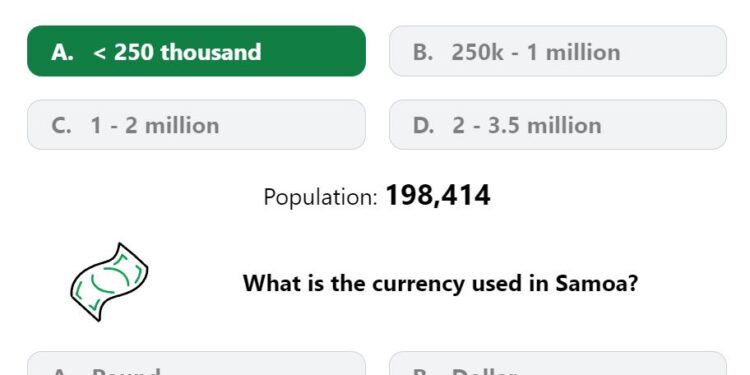Click the word 'currency' in the question

tap(419, 284)
